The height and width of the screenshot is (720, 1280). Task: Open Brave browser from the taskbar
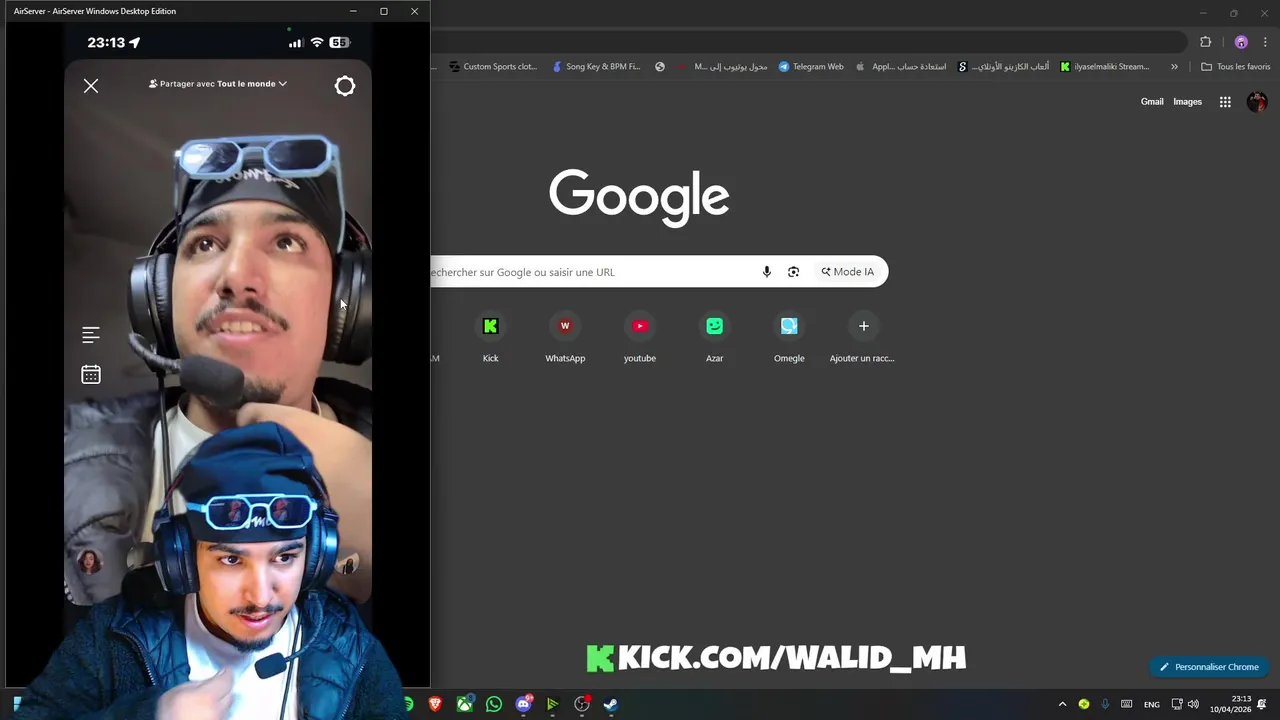pos(435,704)
